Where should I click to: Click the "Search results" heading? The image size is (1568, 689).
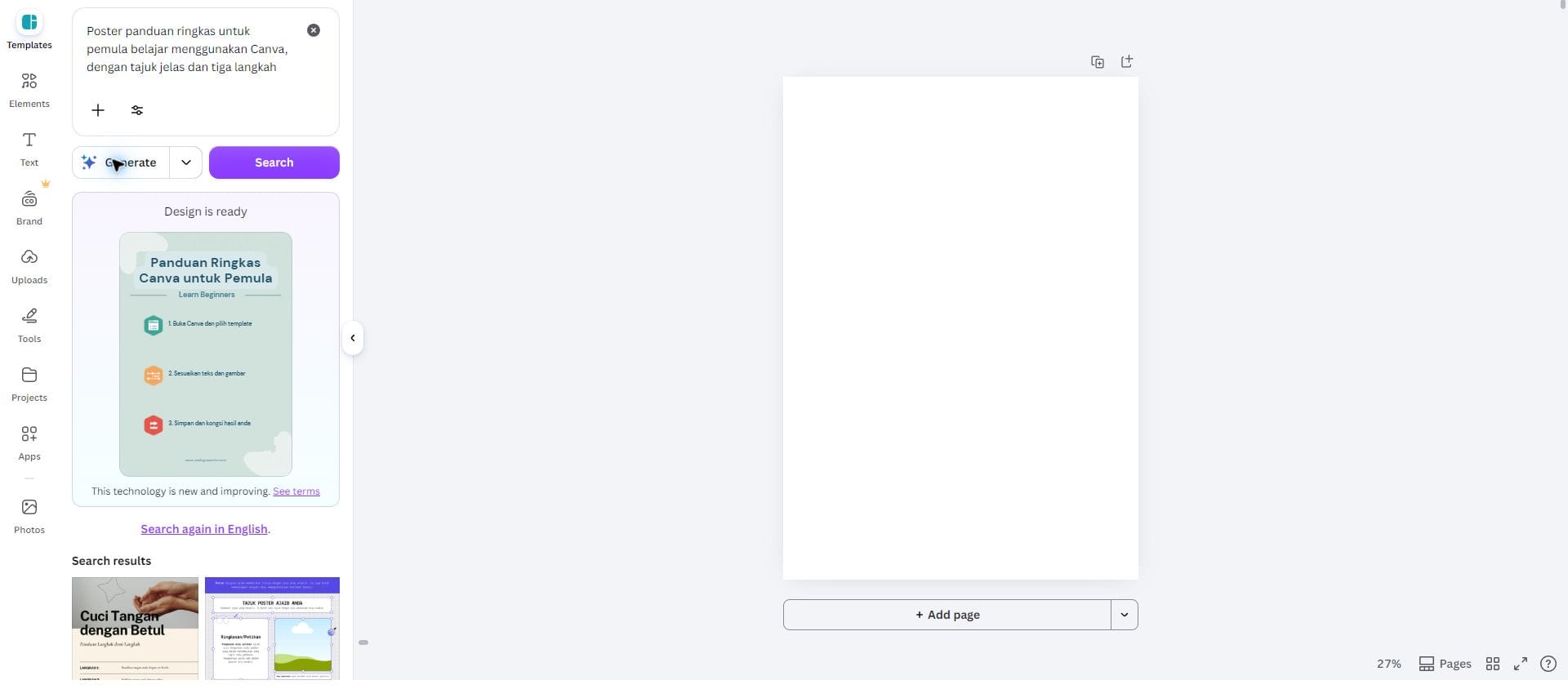111,561
